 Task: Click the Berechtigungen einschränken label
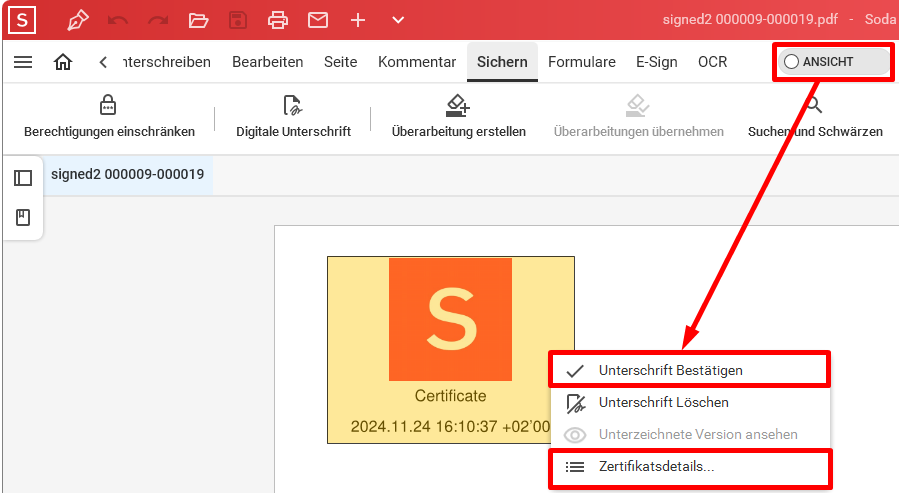(x=110, y=132)
